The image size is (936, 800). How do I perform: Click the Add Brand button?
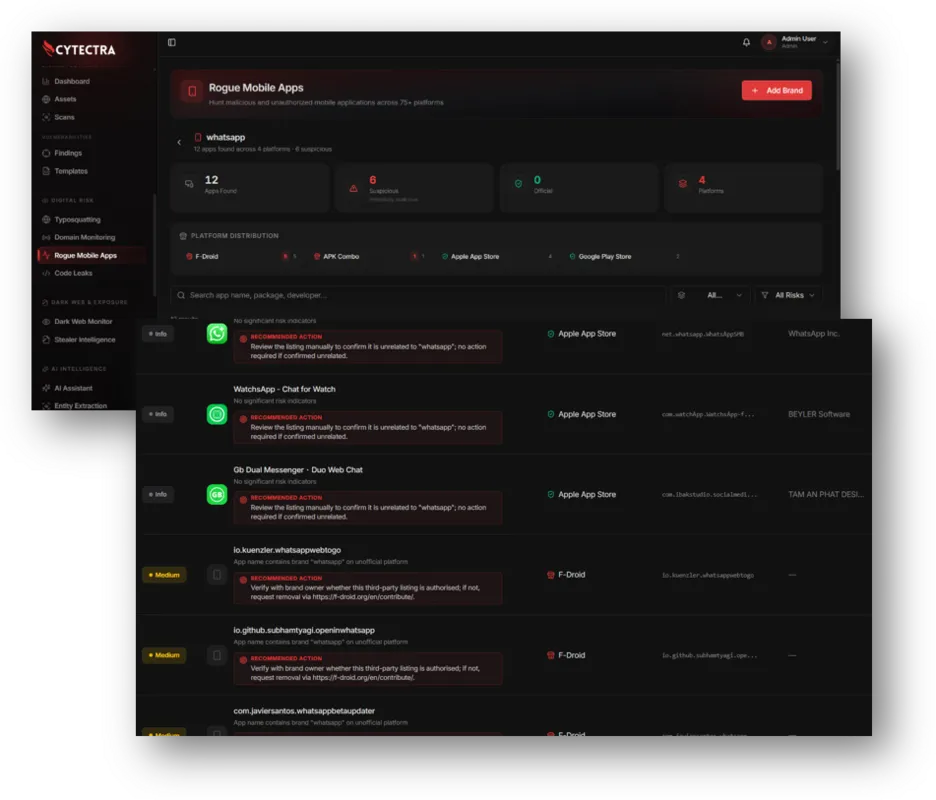tap(777, 90)
